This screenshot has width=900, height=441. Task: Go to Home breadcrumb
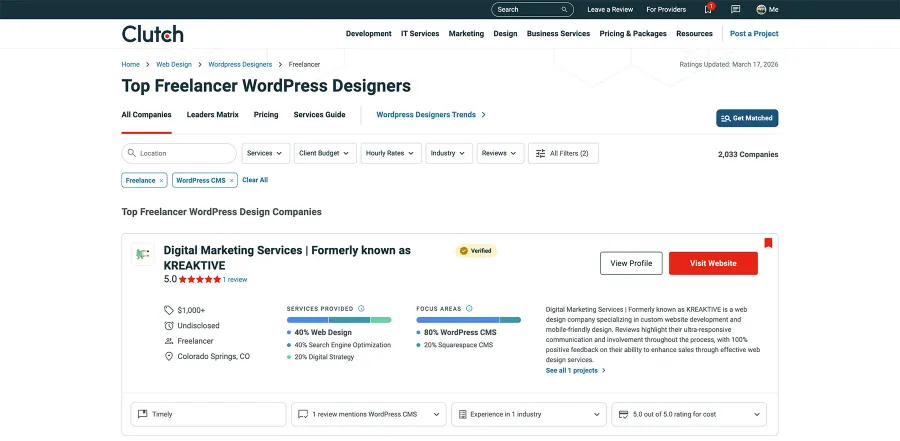pyautogui.click(x=130, y=64)
